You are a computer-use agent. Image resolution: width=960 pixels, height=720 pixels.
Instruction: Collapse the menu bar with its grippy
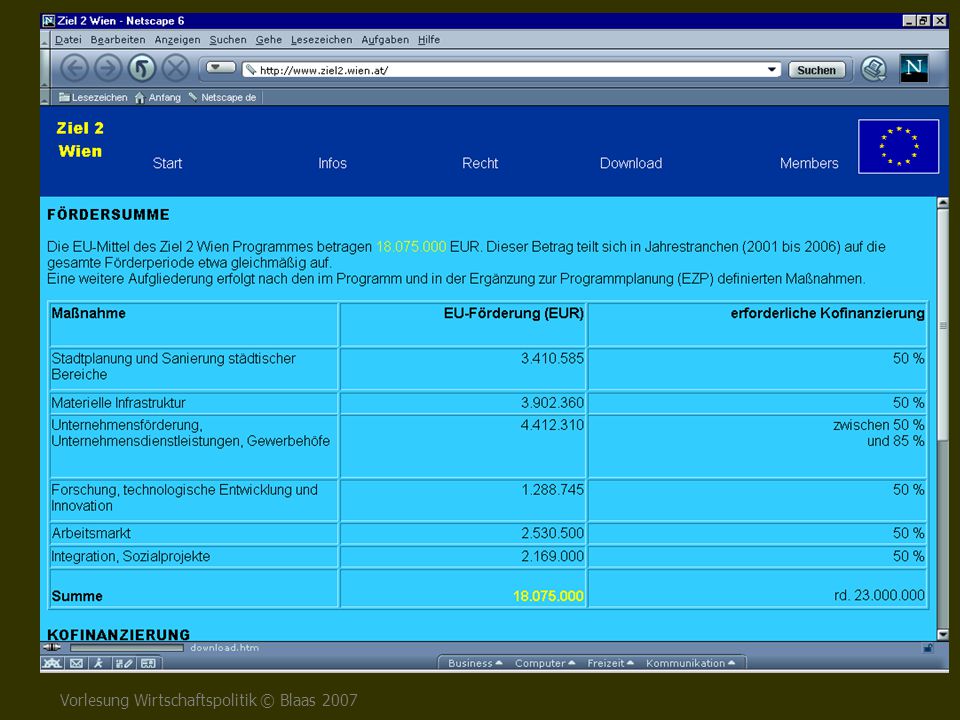point(44,40)
